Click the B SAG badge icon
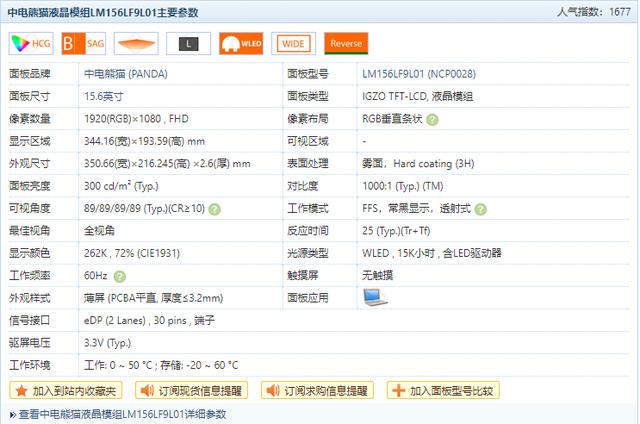The width and height of the screenshot is (640, 424). [x=84, y=43]
